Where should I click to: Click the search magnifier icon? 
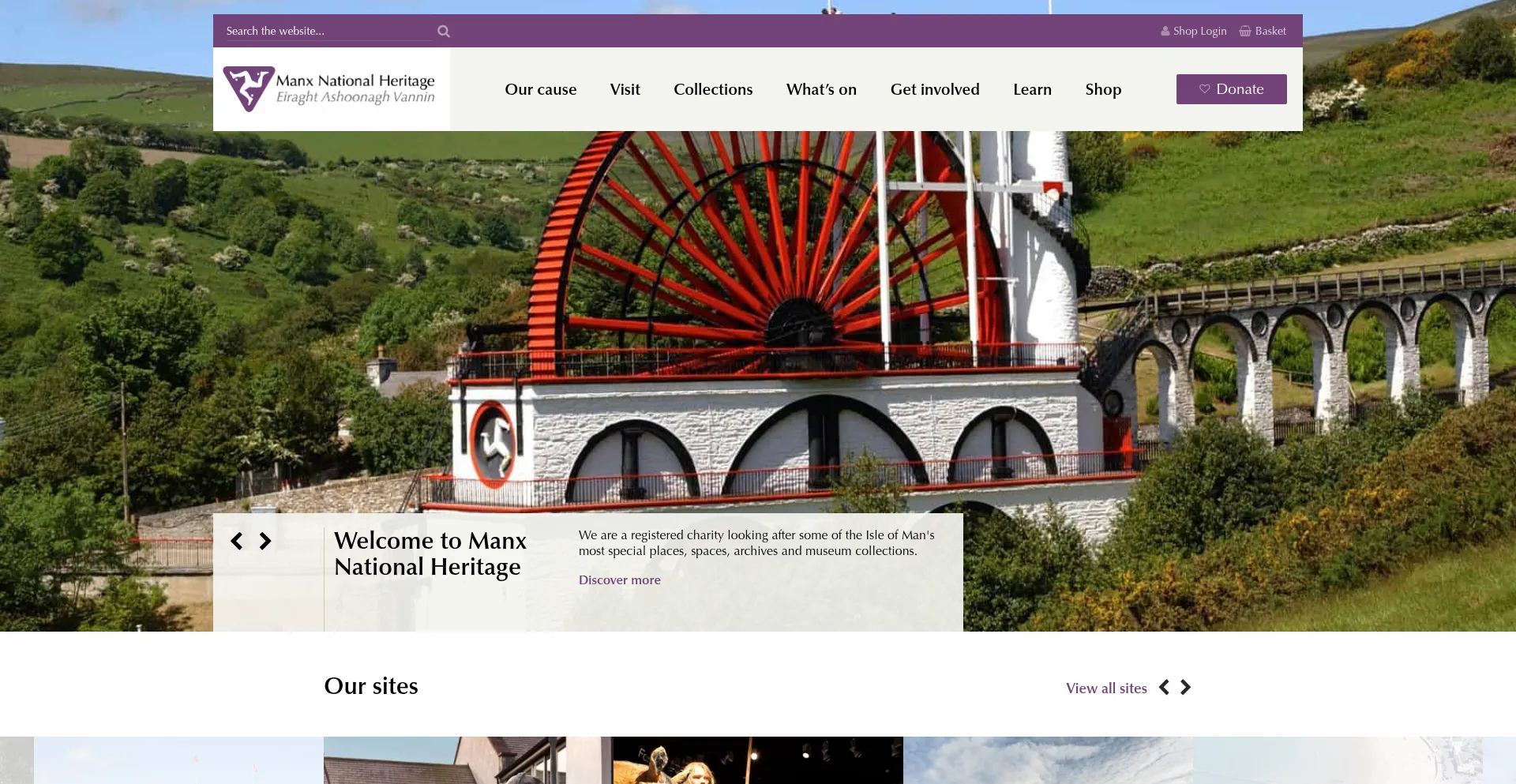pos(444,32)
